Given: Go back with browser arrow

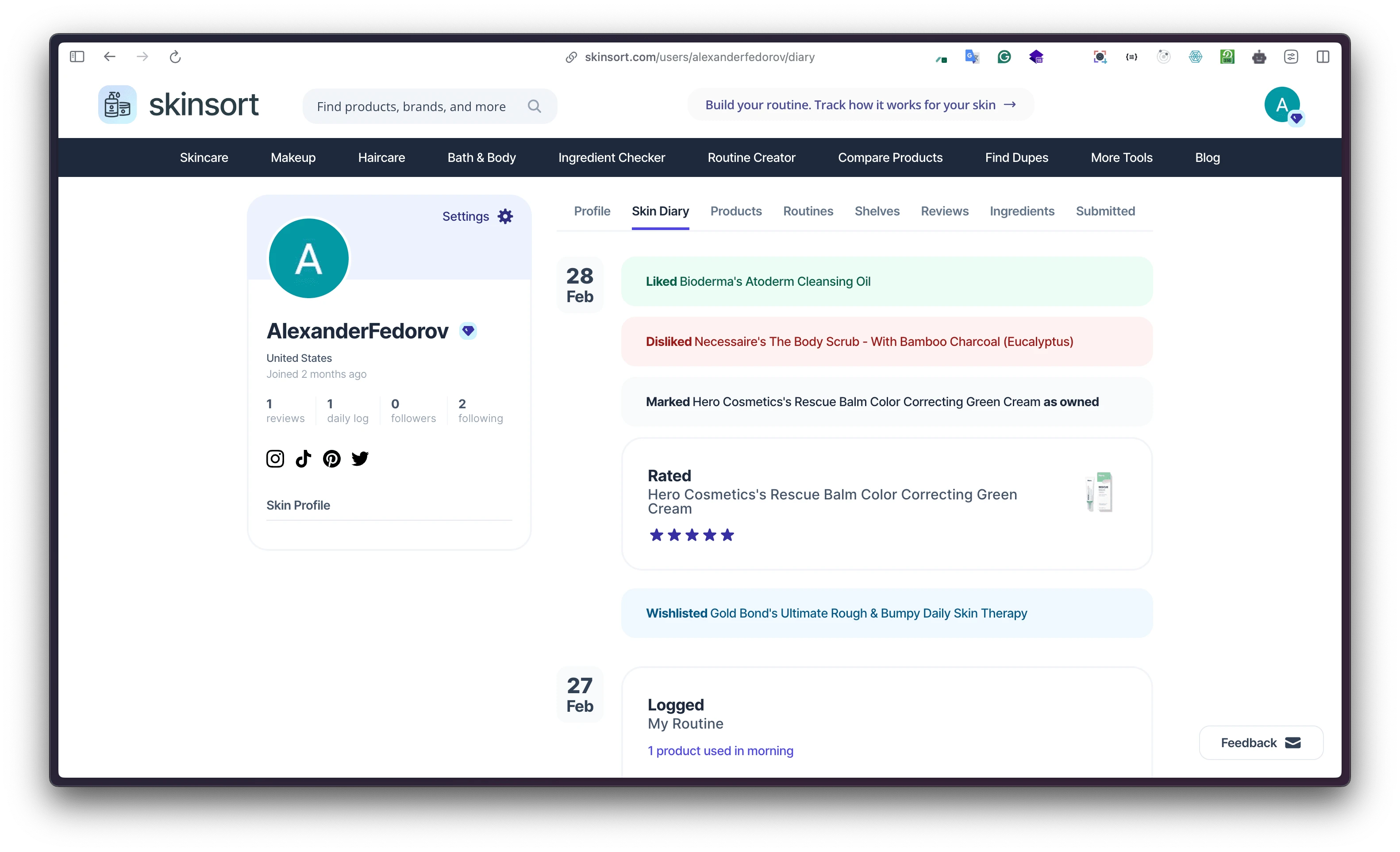Looking at the screenshot, I should pos(110,57).
